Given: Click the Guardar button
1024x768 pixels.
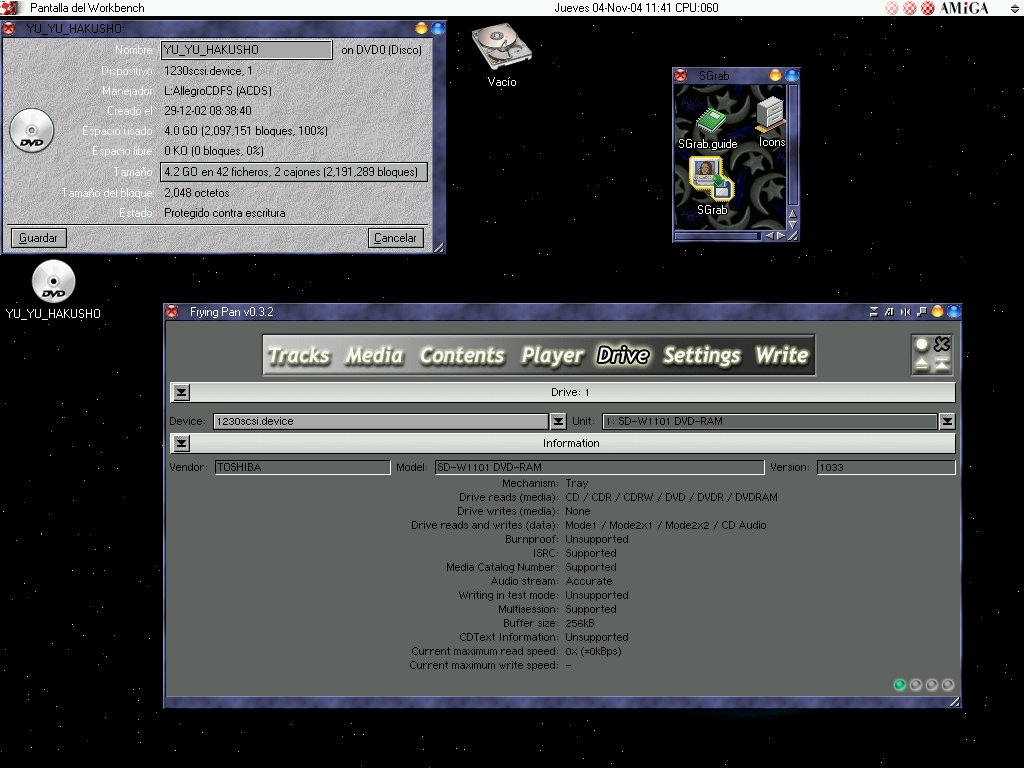Looking at the screenshot, I should [x=39, y=238].
